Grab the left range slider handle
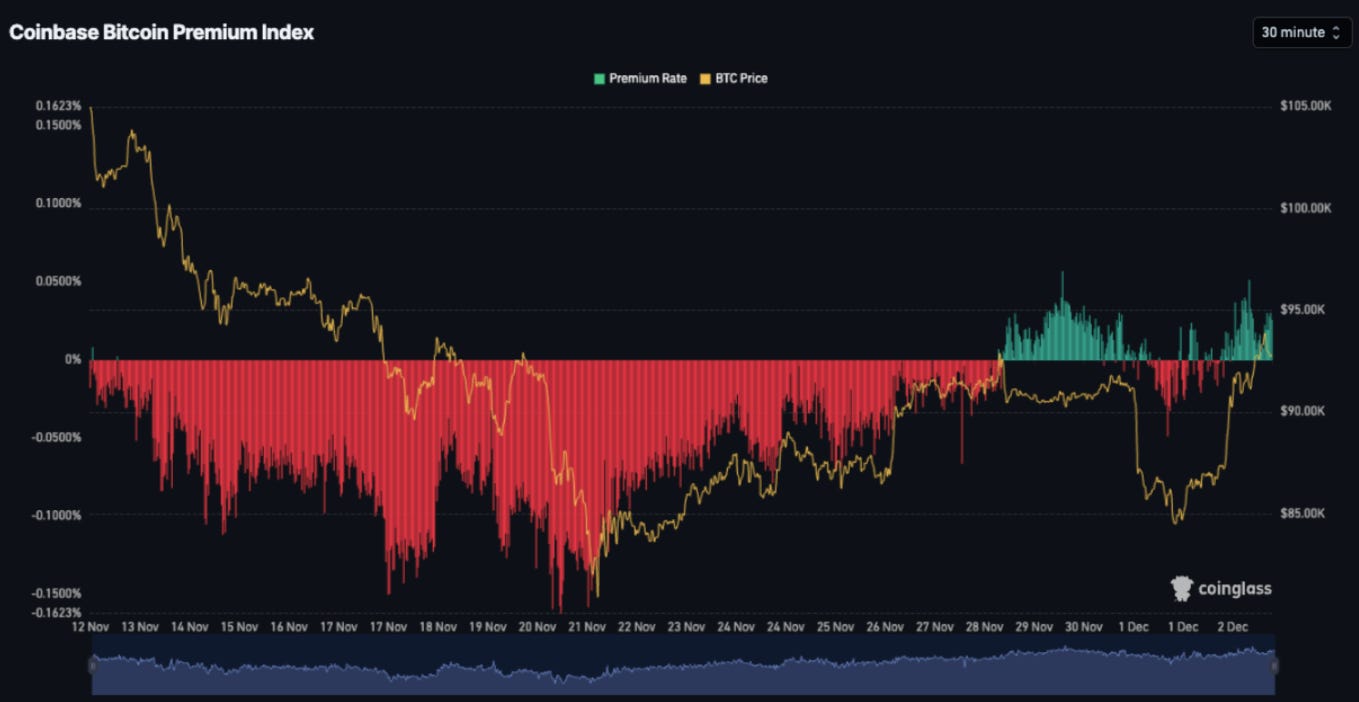Viewport: 1359px width, 702px height. coord(92,666)
